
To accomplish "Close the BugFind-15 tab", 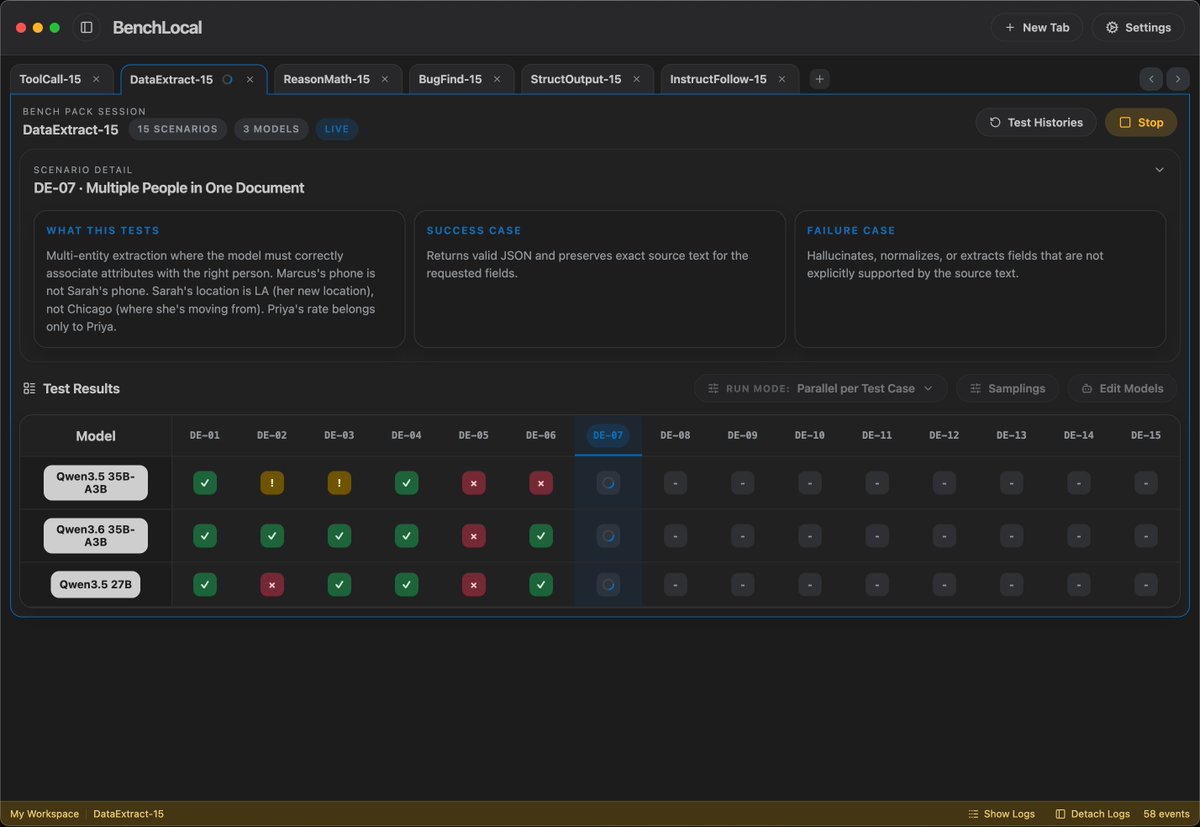I will pyautogui.click(x=497, y=79).
